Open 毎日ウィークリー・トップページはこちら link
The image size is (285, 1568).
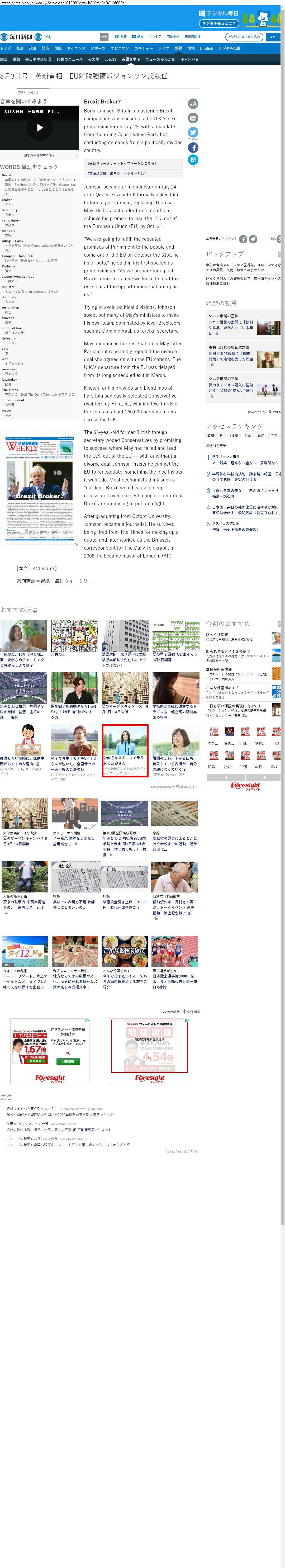click(133, 163)
